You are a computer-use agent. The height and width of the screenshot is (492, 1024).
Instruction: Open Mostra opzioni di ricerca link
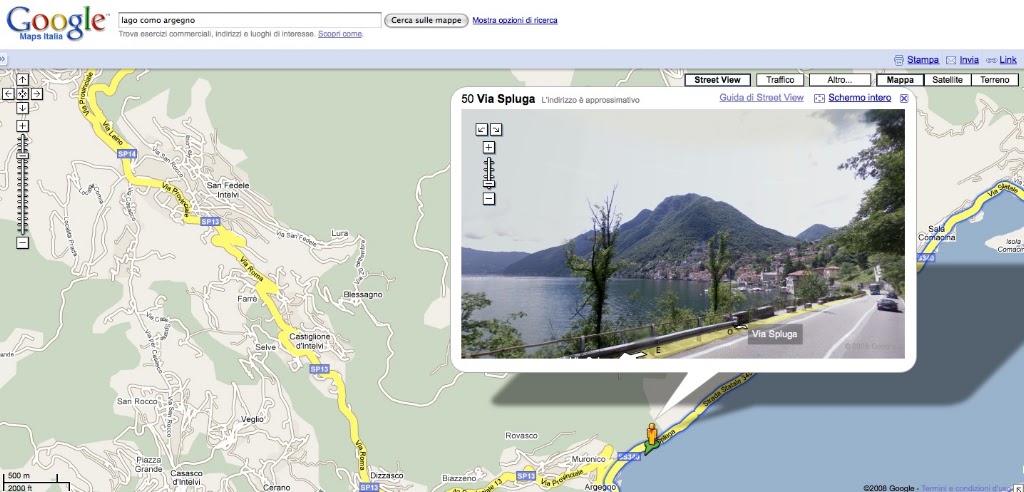pos(515,20)
